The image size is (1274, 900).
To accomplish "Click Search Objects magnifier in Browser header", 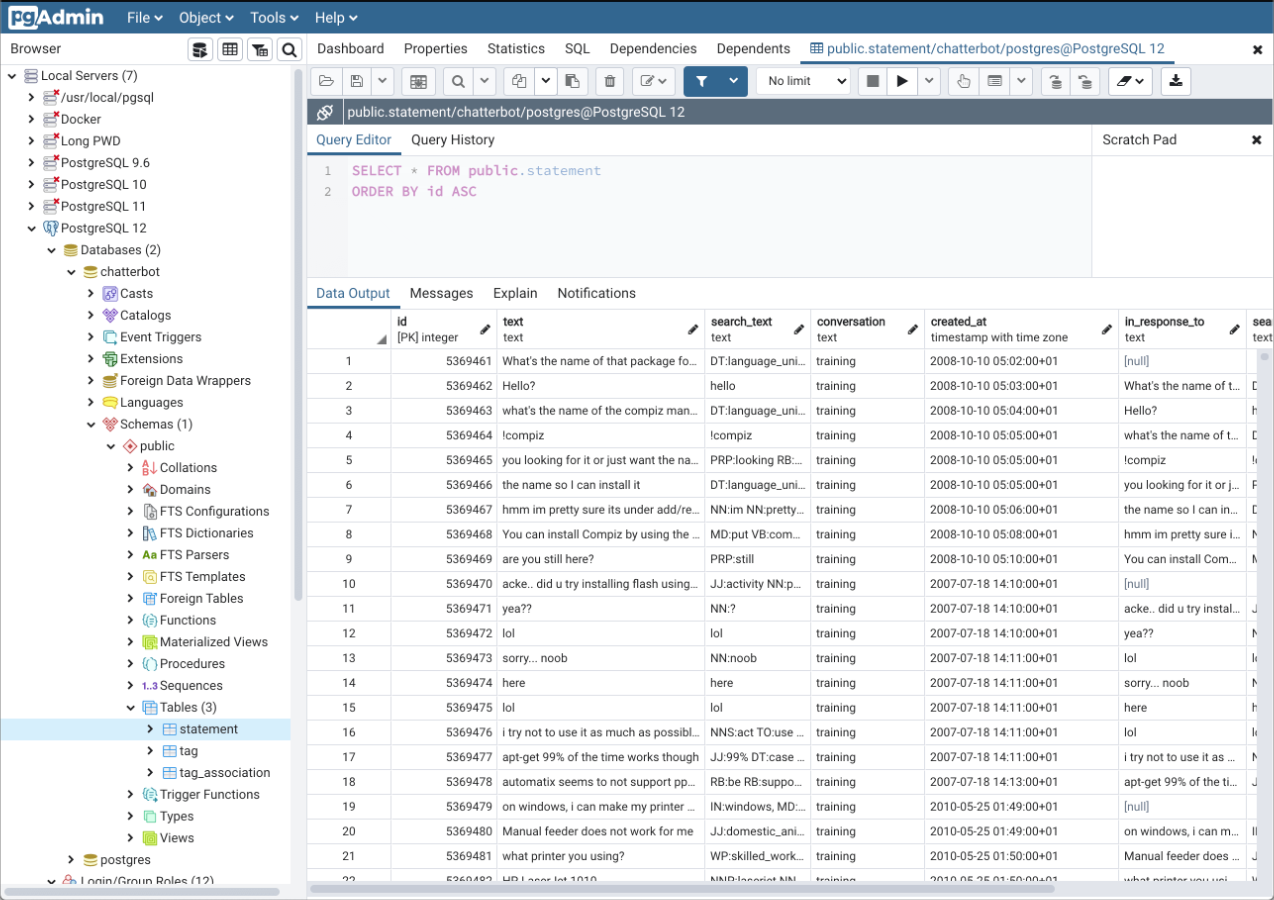I will [x=289, y=50].
